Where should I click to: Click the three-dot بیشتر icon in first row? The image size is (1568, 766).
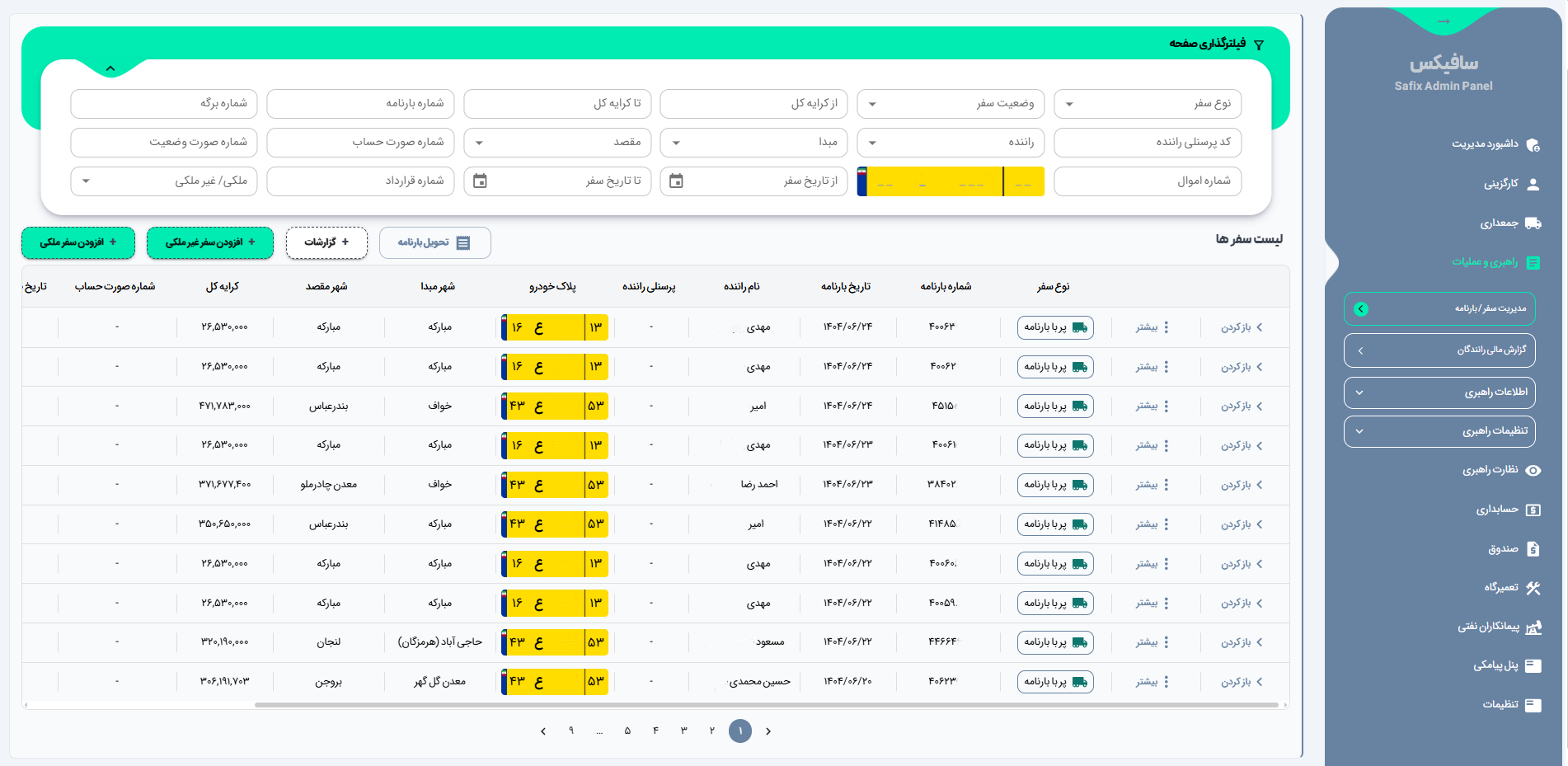point(1166,327)
